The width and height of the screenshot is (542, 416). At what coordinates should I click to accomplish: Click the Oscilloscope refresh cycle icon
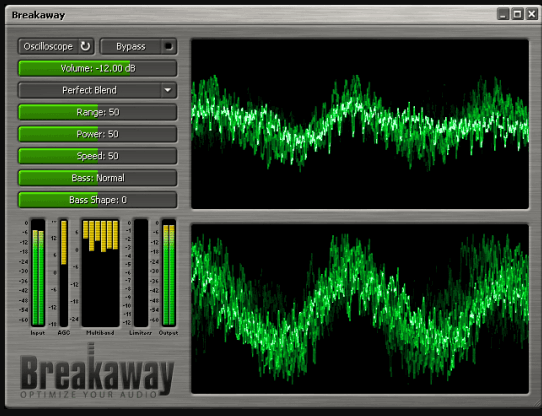85,46
